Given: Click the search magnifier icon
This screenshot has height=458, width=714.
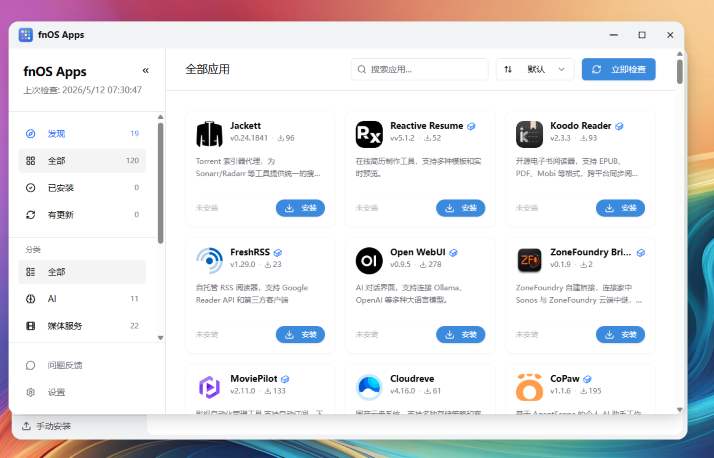Looking at the screenshot, I should tap(362, 69).
